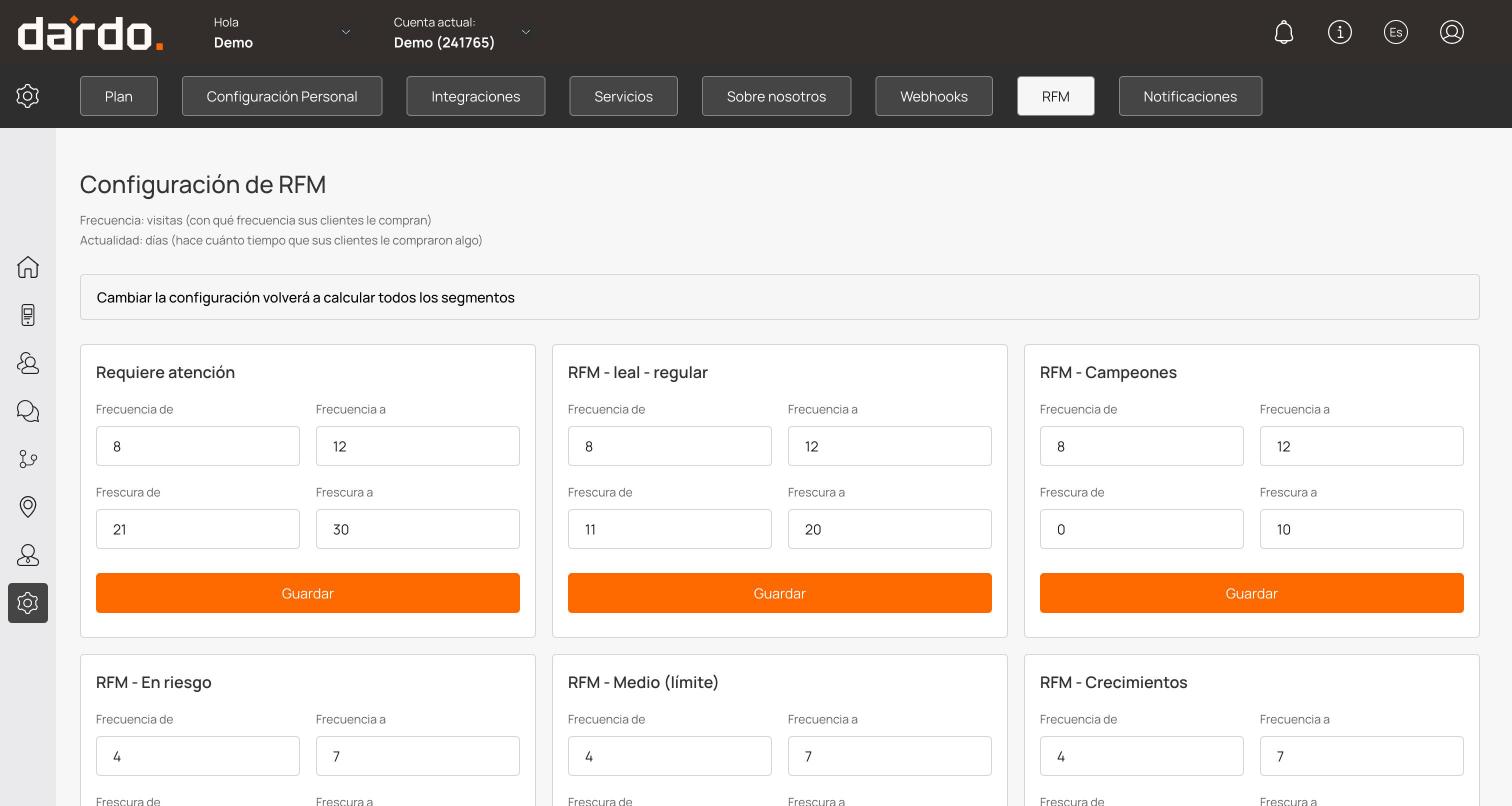
Task: Click Guardar for RFM - leal - regular
Action: pyautogui.click(x=780, y=593)
